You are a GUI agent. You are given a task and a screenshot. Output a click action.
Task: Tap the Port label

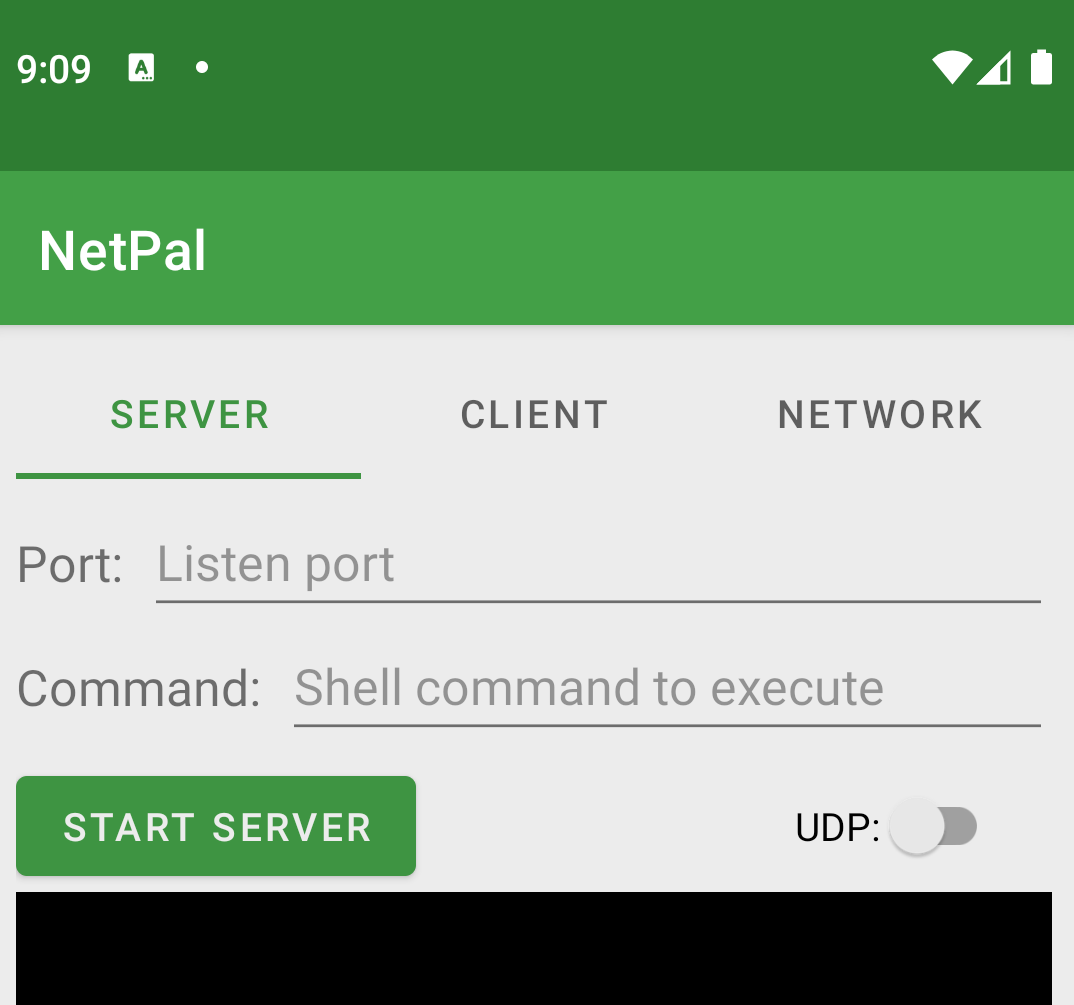coord(70,566)
